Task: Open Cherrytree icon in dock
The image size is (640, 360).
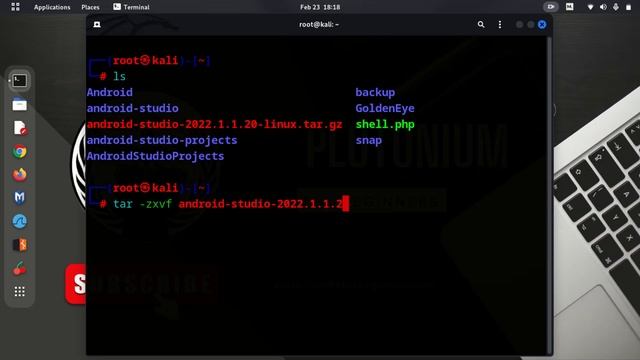Action: [19, 269]
